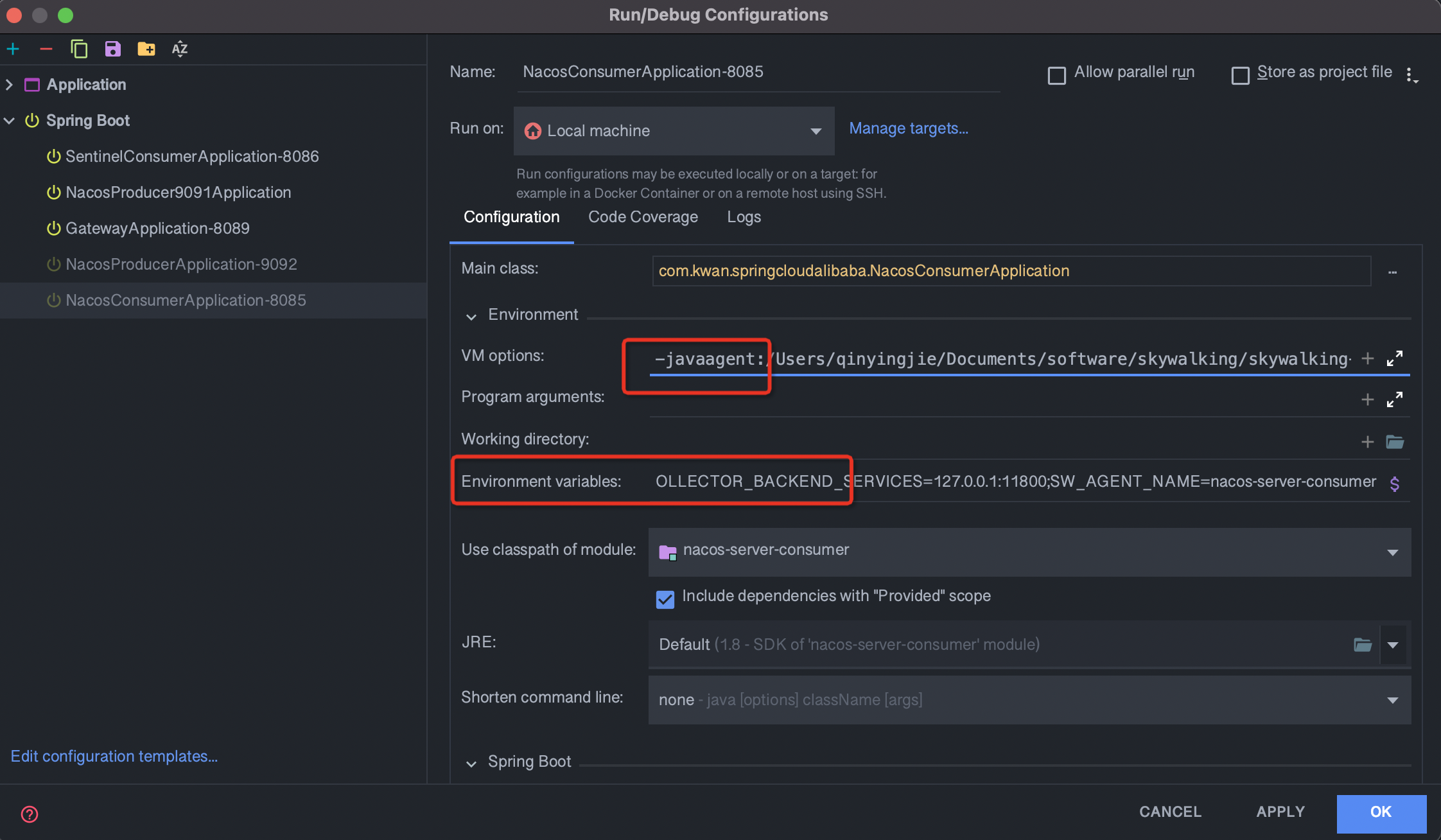This screenshot has height=840, width=1441.
Task: Collapse the Environment section
Action: pos(471,317)
